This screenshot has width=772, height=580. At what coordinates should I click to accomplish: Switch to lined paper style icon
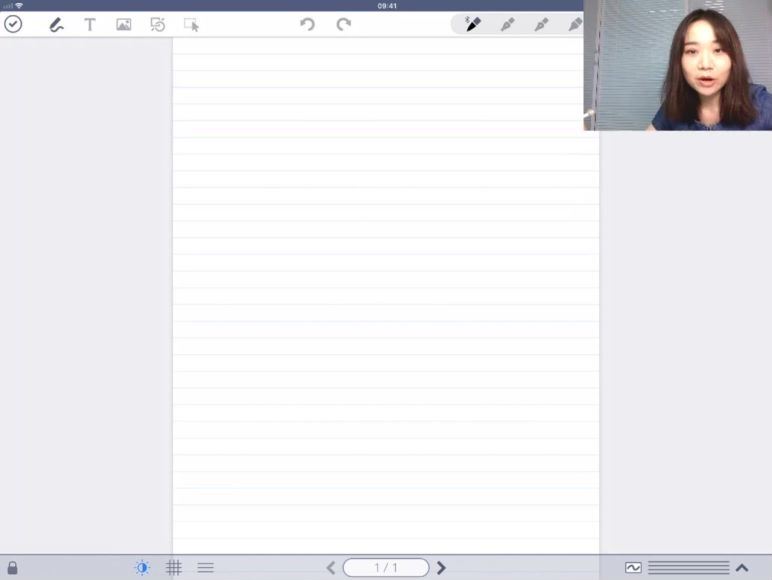(205, 568)
